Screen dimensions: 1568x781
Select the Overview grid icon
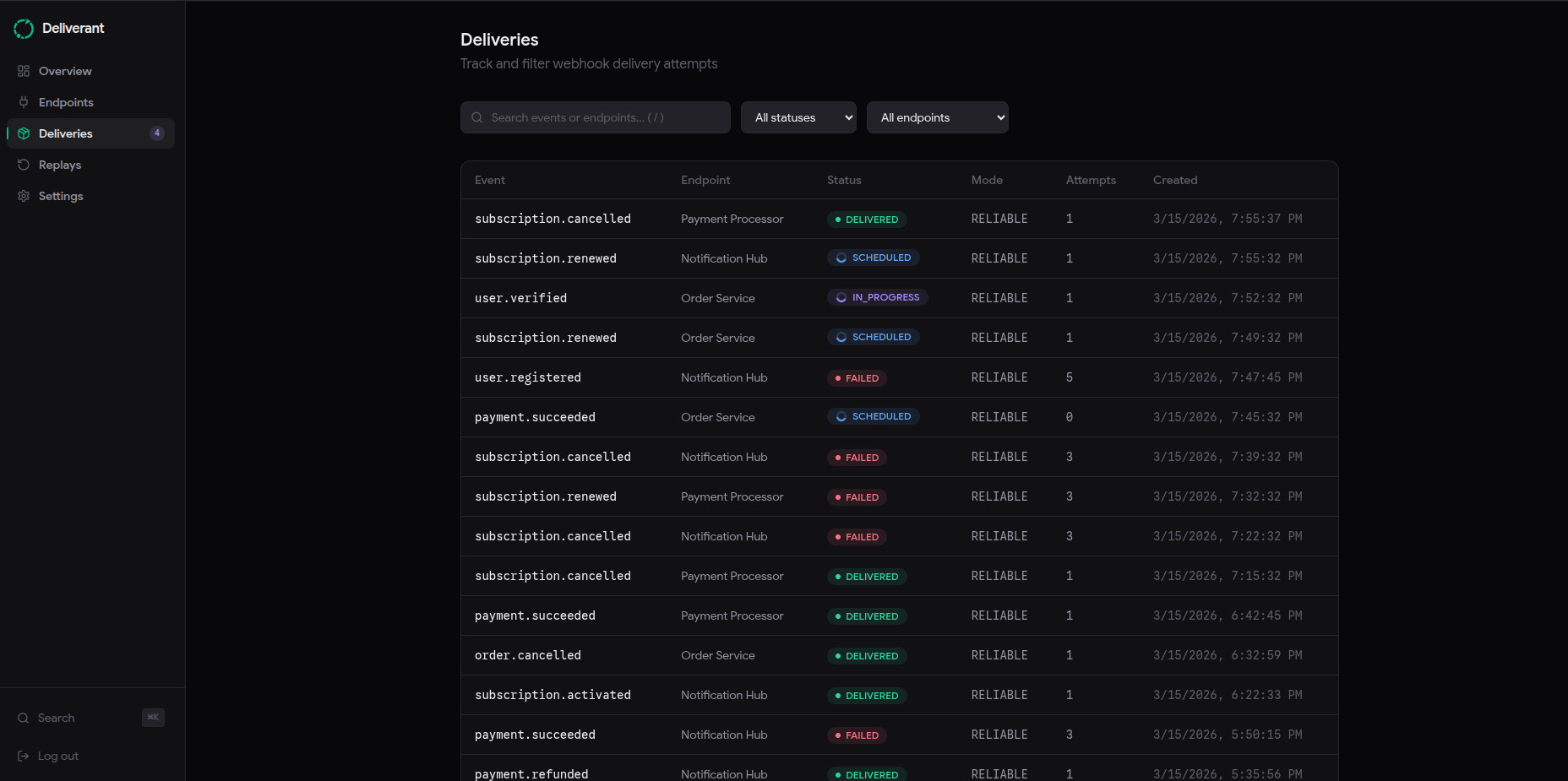(23, 71)
